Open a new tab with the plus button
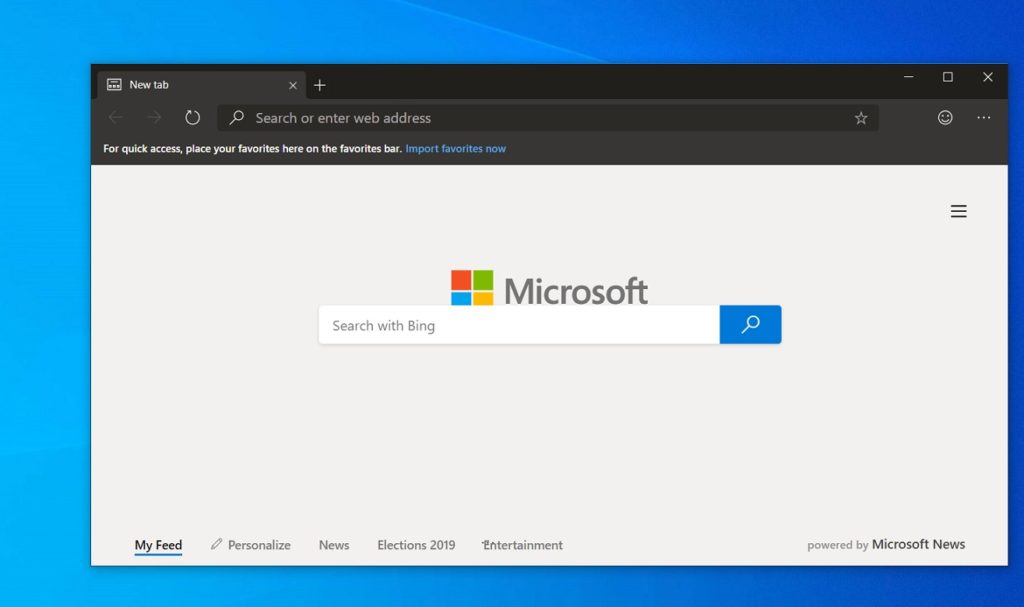Viewport: 1024px width, 607px height. click(x=319, y=85)
